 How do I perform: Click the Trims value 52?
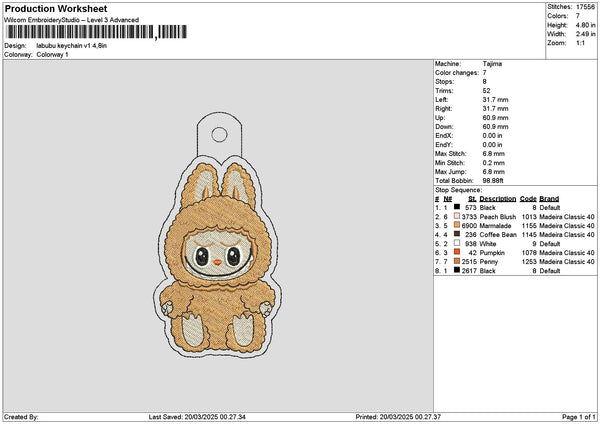point(486,91)
